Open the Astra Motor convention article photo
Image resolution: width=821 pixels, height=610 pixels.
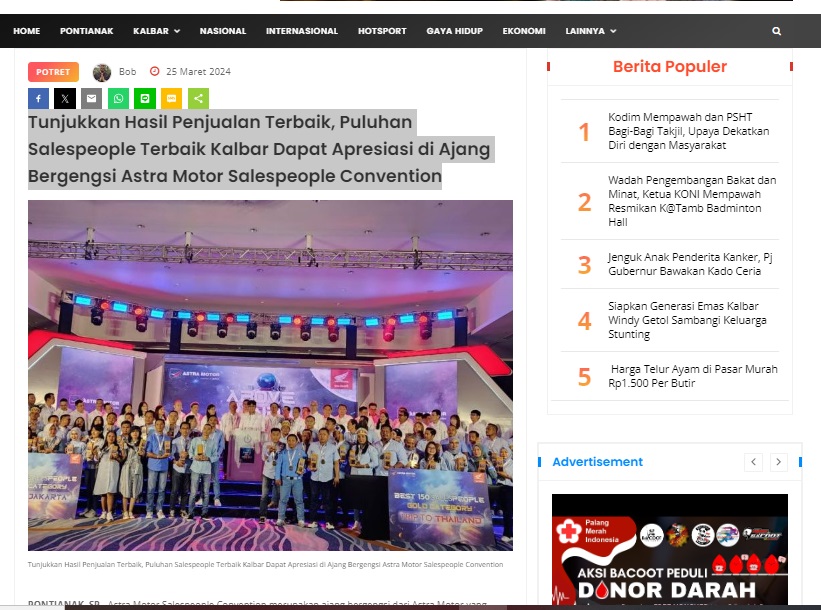pyautogui.click(x=270, y=375)
